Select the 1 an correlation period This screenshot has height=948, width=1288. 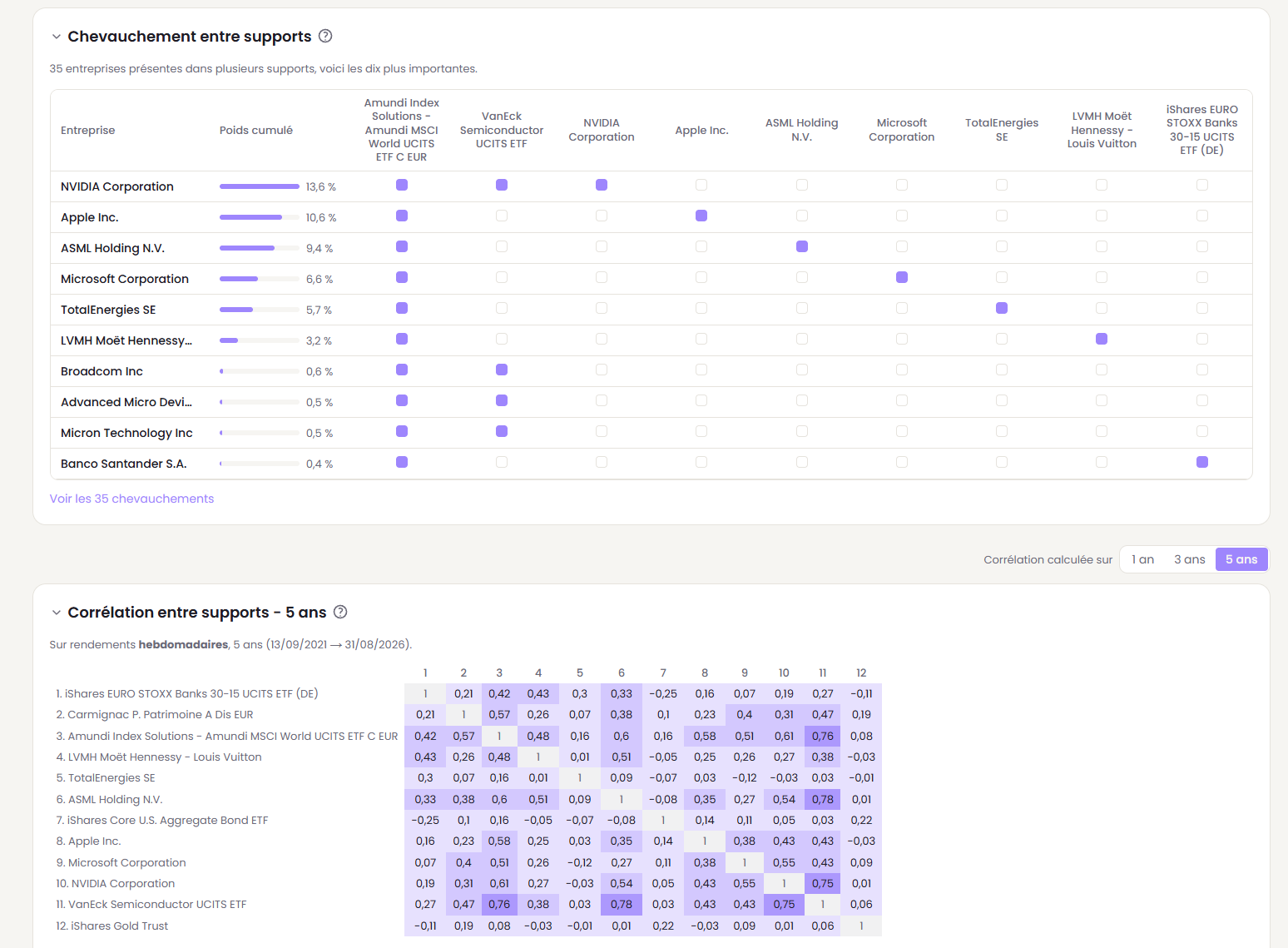1142,559
